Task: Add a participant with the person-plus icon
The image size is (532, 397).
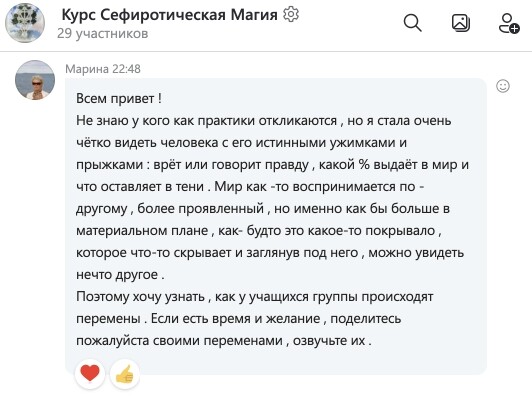Action: click(509, 23)
